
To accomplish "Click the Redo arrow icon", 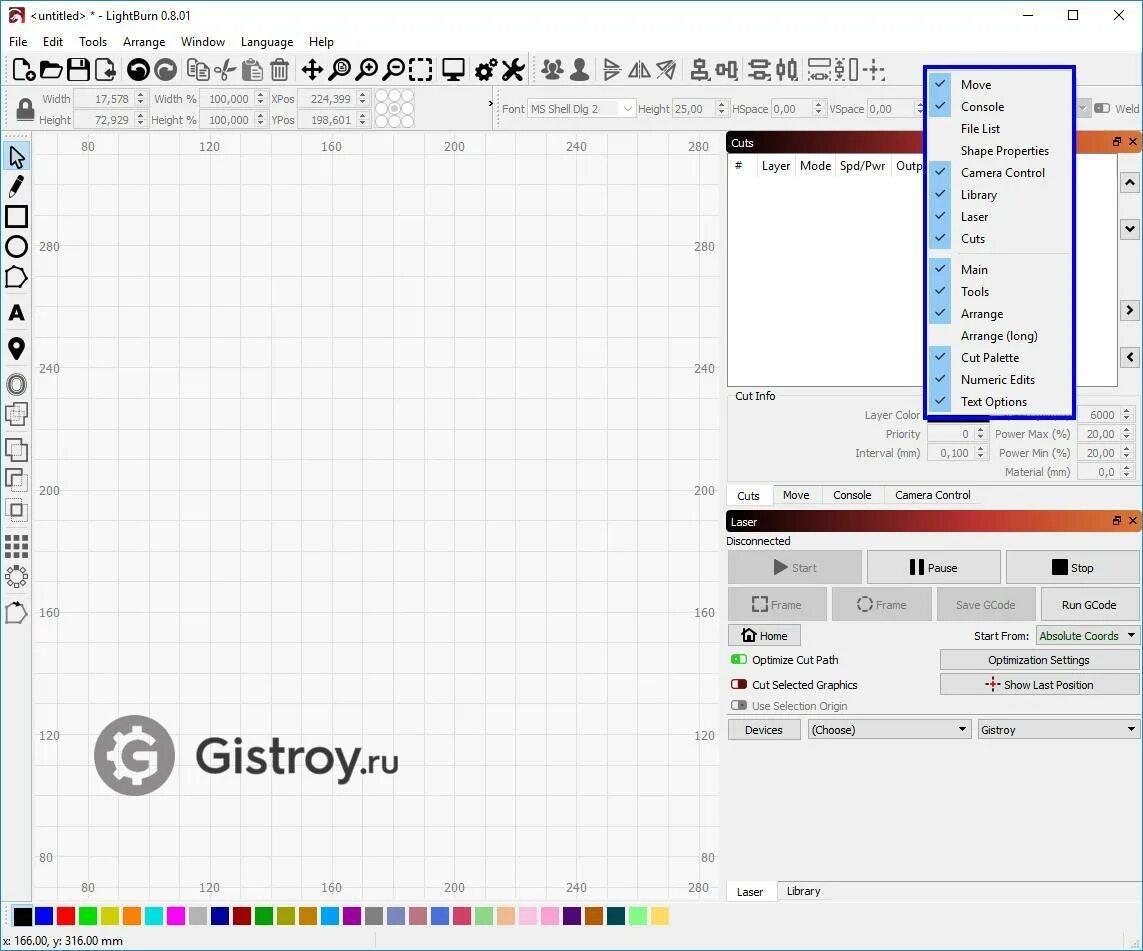I will tap(165, 70).
